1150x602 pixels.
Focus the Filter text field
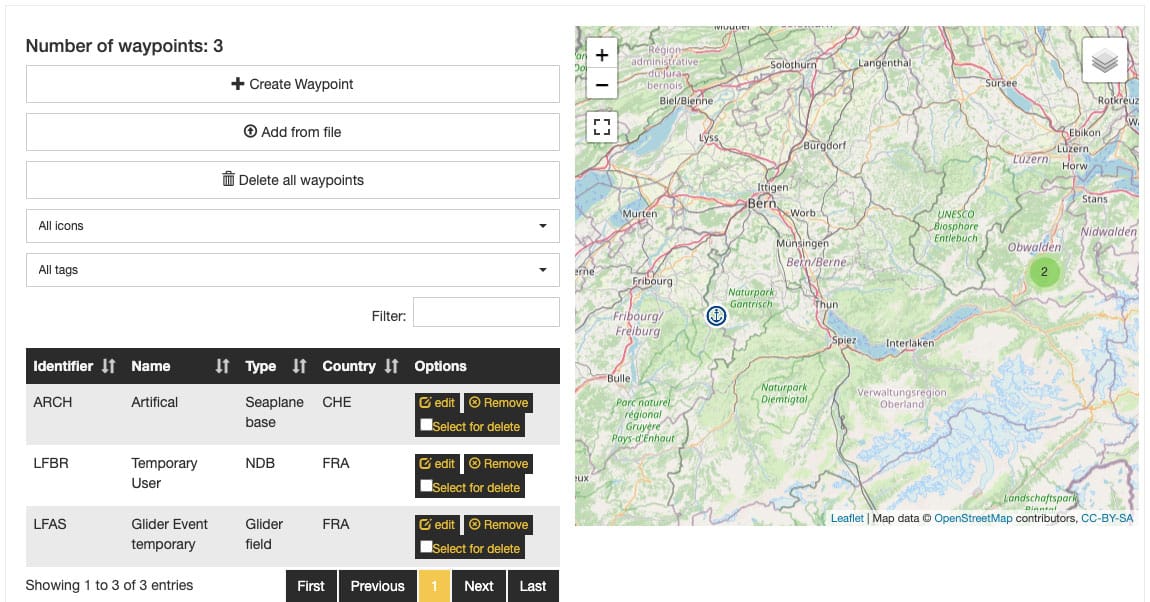486,312
